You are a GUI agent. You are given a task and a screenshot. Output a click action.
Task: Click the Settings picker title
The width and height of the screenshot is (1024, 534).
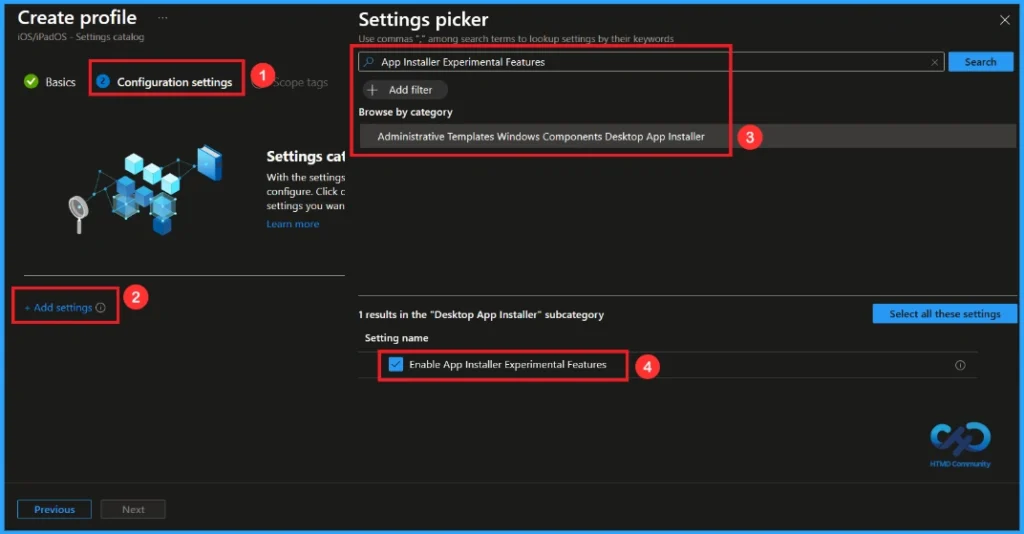423,20
